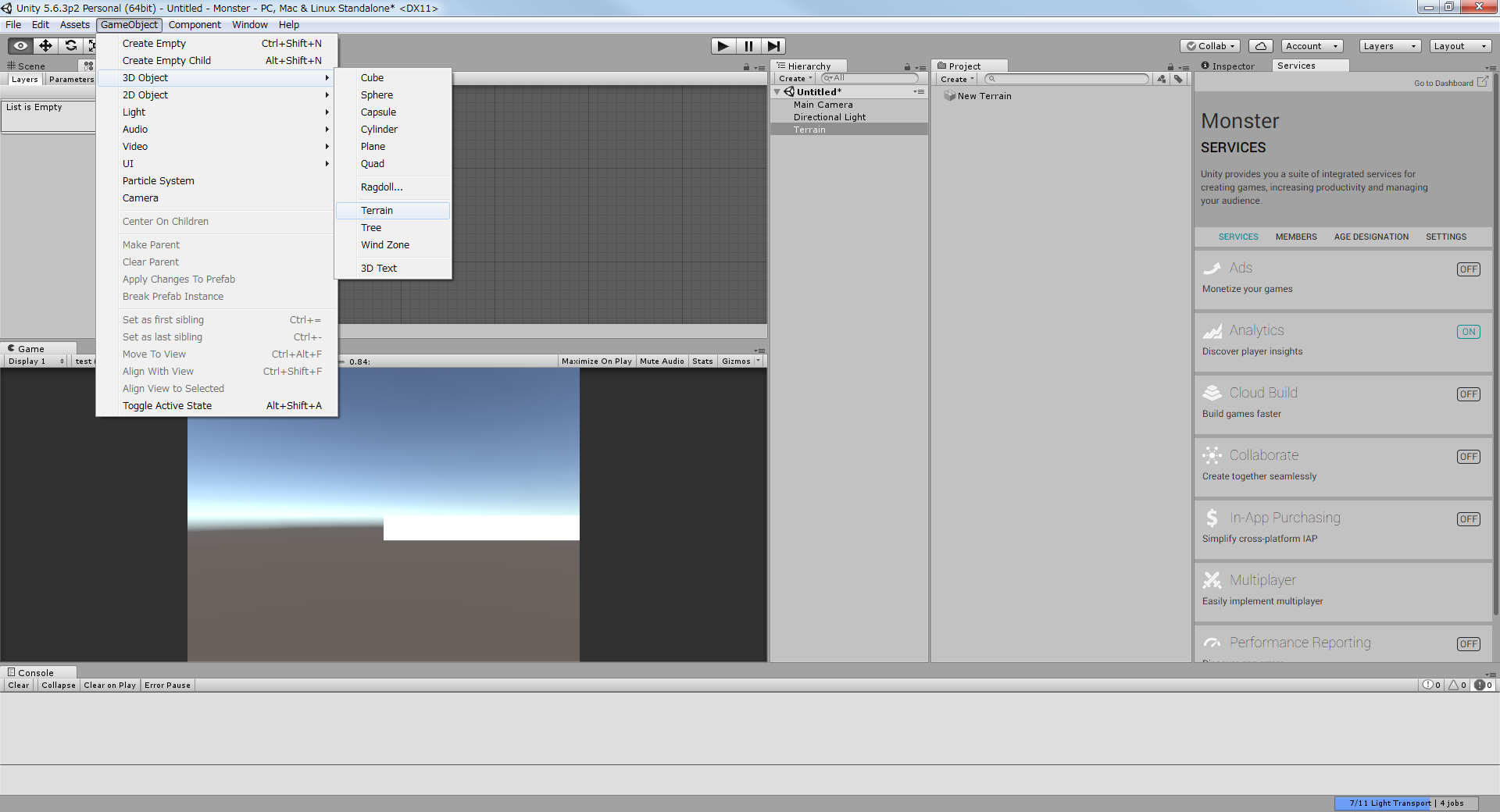The height and width of the screenshot is (812, 1500).
Task: Advance one frame with the step button
Action: coord(773,46)
